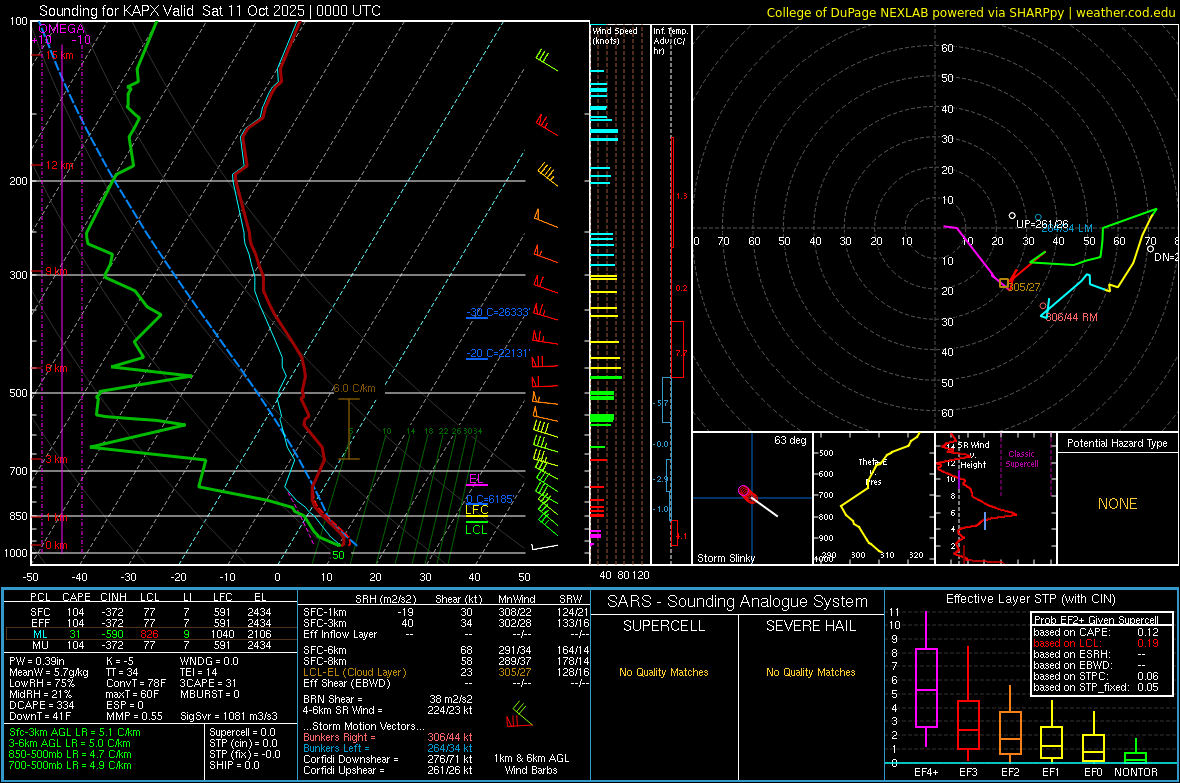Click the 'Sfc-3km AGL LR = 5.1 C/km' line
Screen dimensions: 1180x783
coord(75,732)
